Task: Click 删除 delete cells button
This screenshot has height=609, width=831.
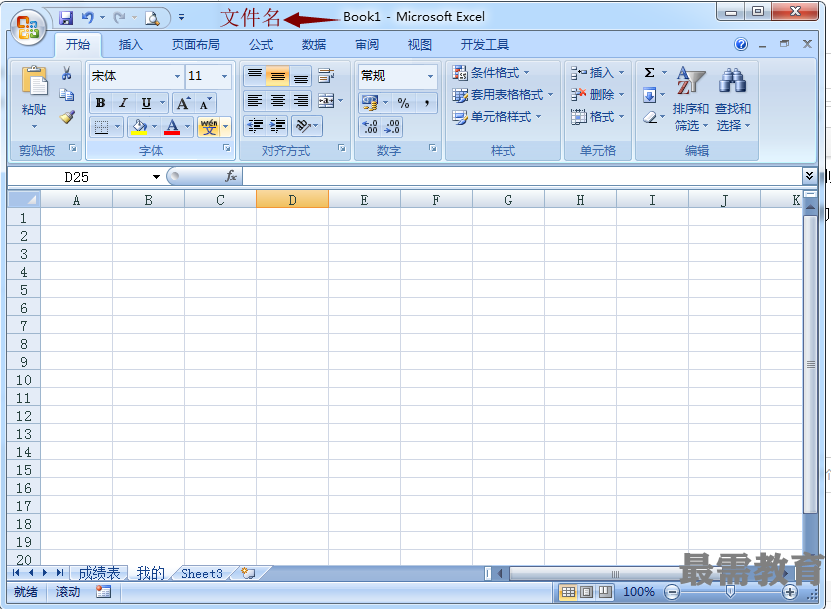Action: click(x=598, y=95)
